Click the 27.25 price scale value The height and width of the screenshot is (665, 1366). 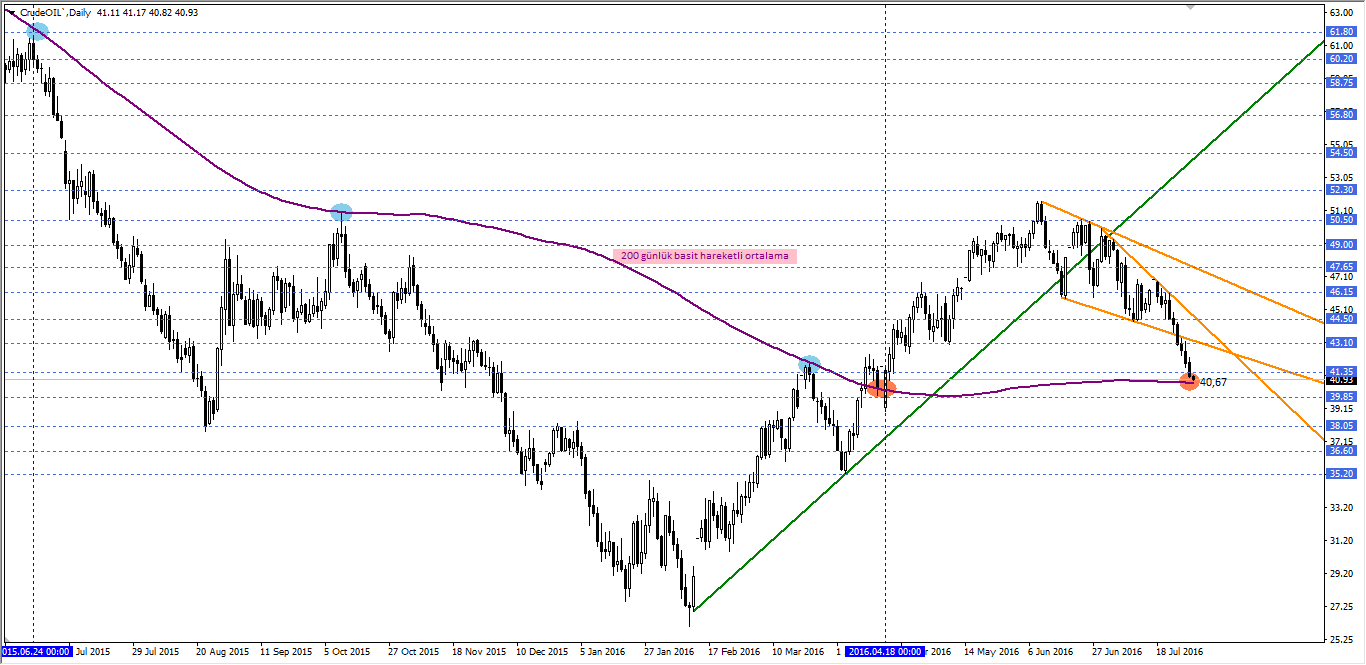1341,607
